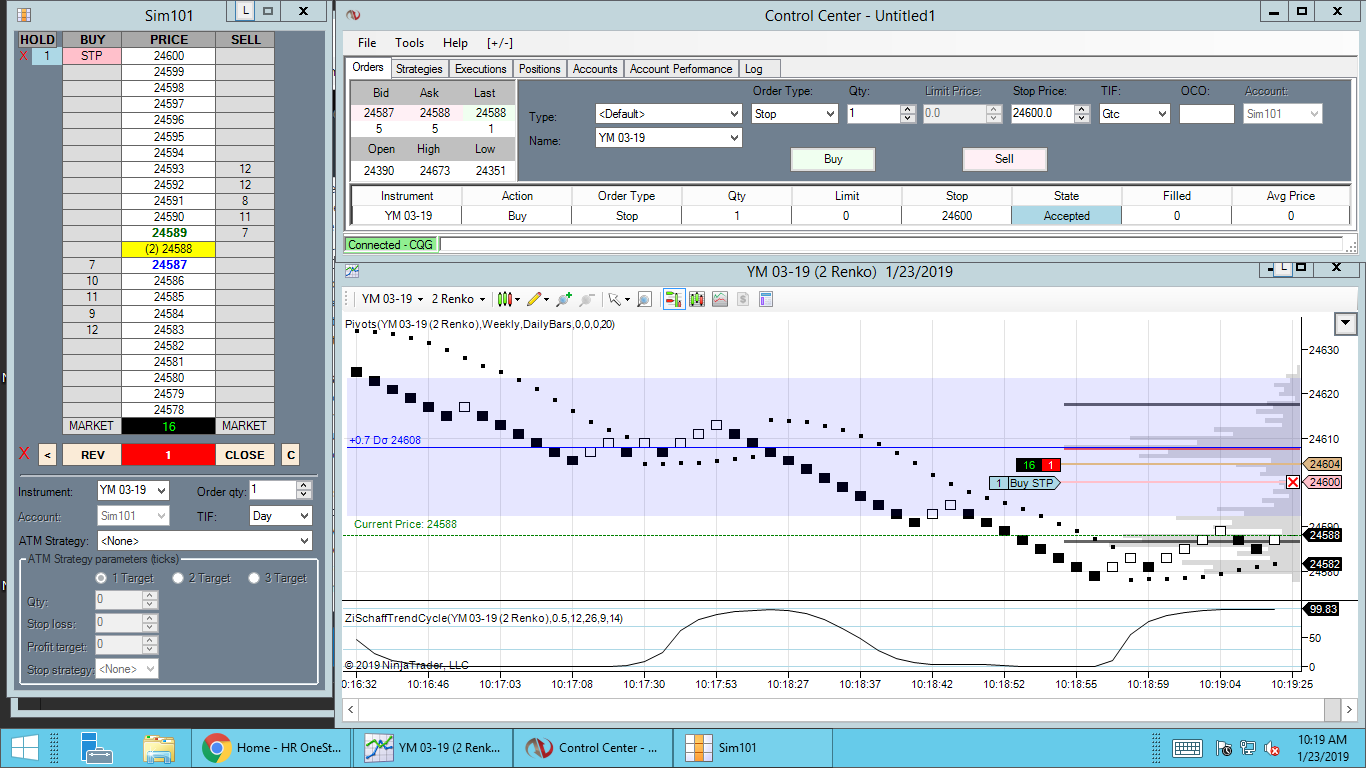The width and height of the screenshot is (1366, 768).
Task: Click the Order qty field in Sim101
Action: point(272,490)
